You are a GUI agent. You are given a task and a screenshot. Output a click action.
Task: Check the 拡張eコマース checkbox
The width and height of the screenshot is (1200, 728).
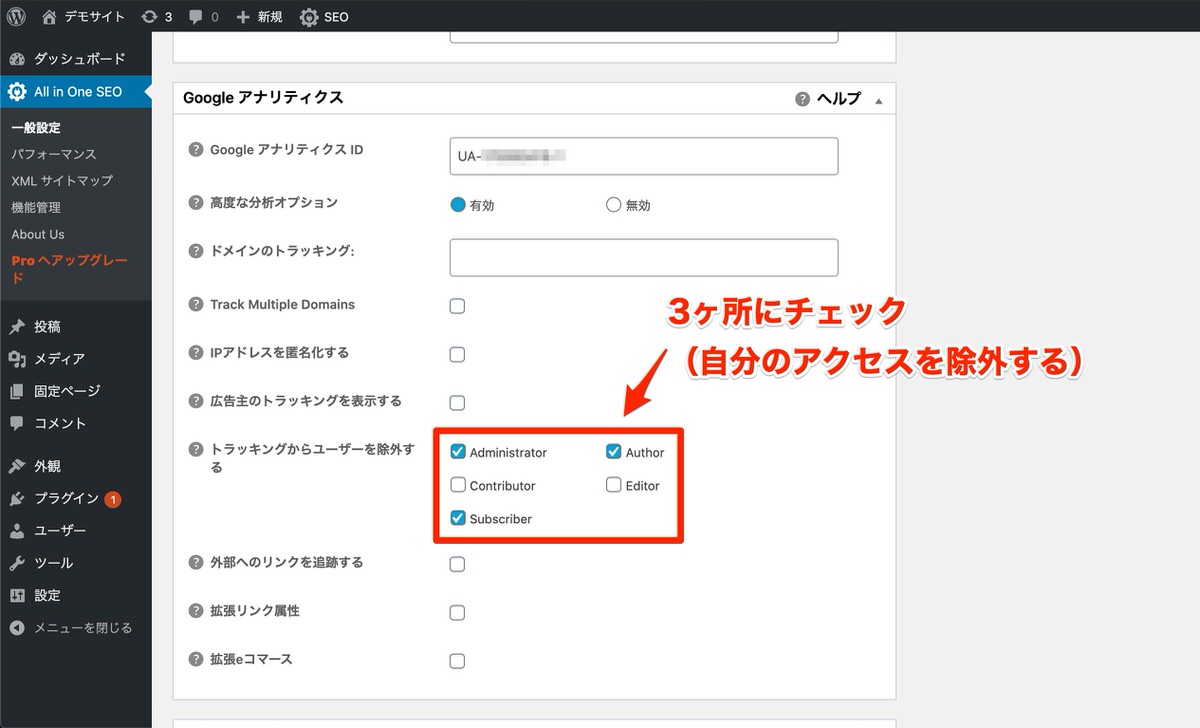click(458, 661)
